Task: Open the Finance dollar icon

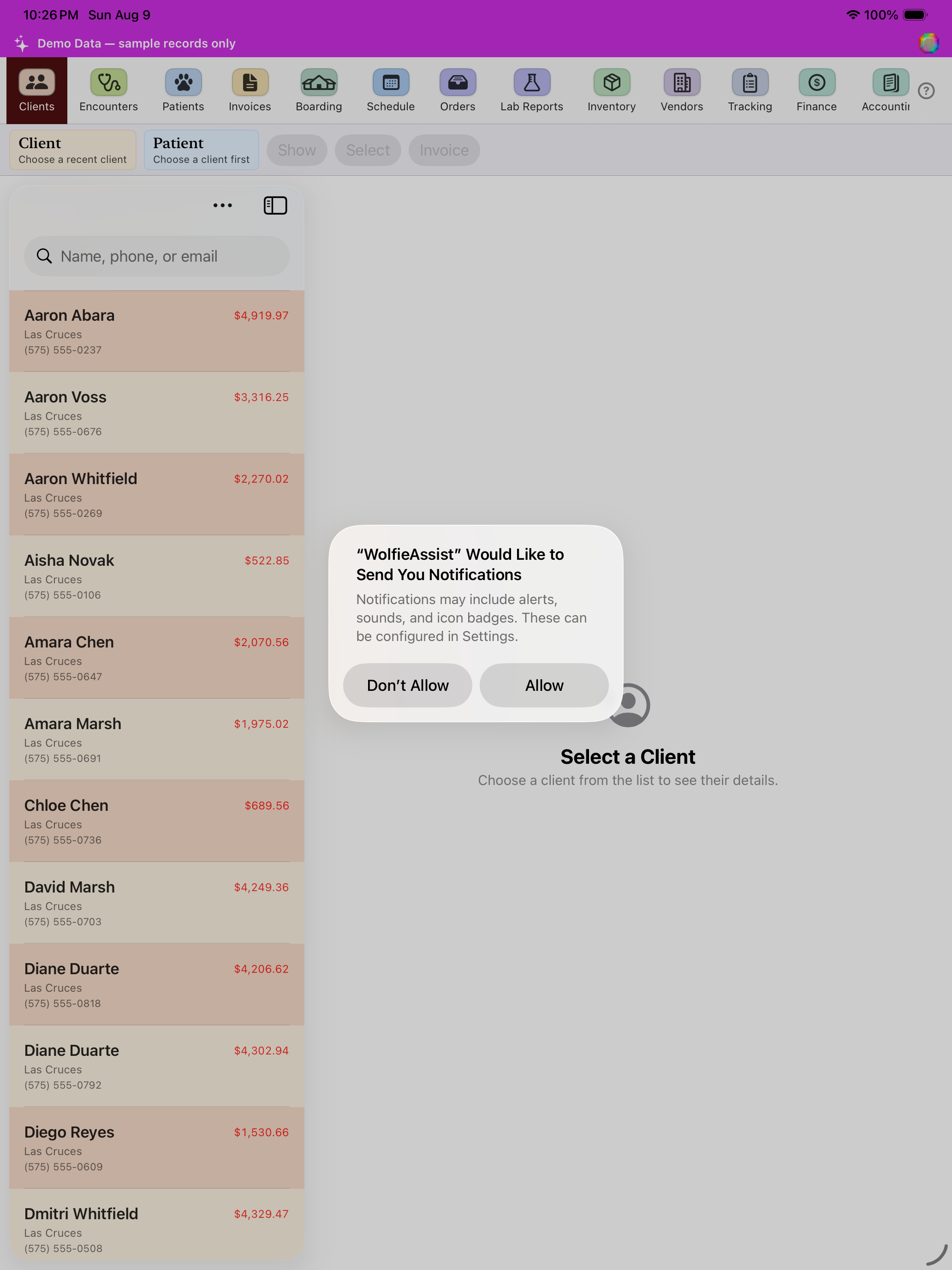Action: tap(816, 83)
